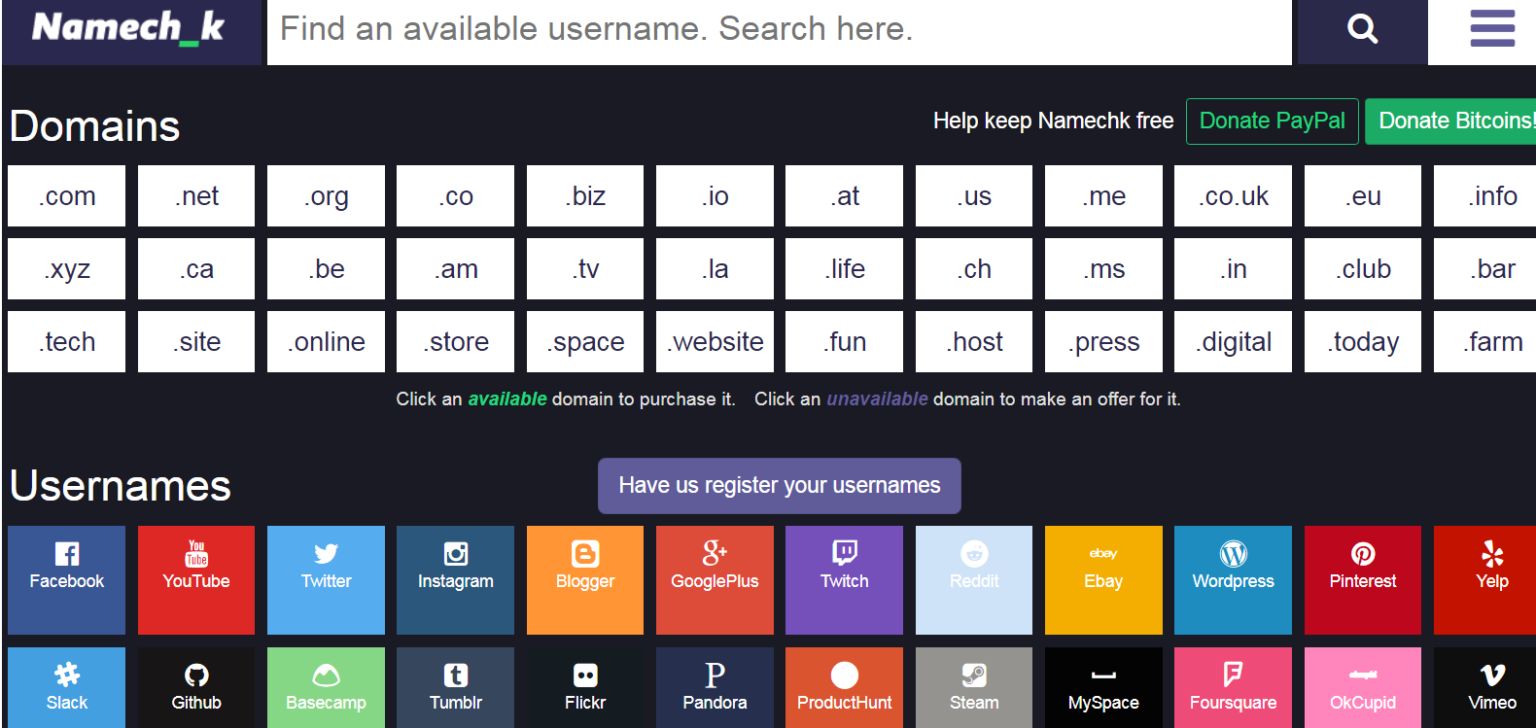Image resolution: width=1536 pixels, height=728 pixels.
Task: Select the .us domain
Action: pos(974,196)
